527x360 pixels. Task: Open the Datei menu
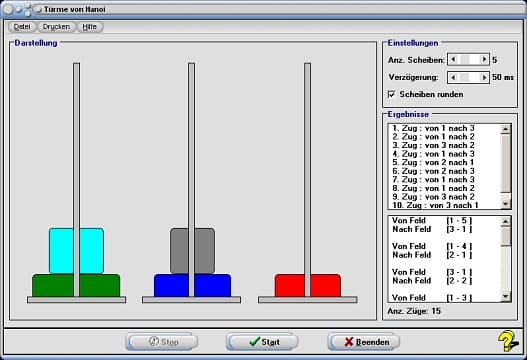coord(22,27)
